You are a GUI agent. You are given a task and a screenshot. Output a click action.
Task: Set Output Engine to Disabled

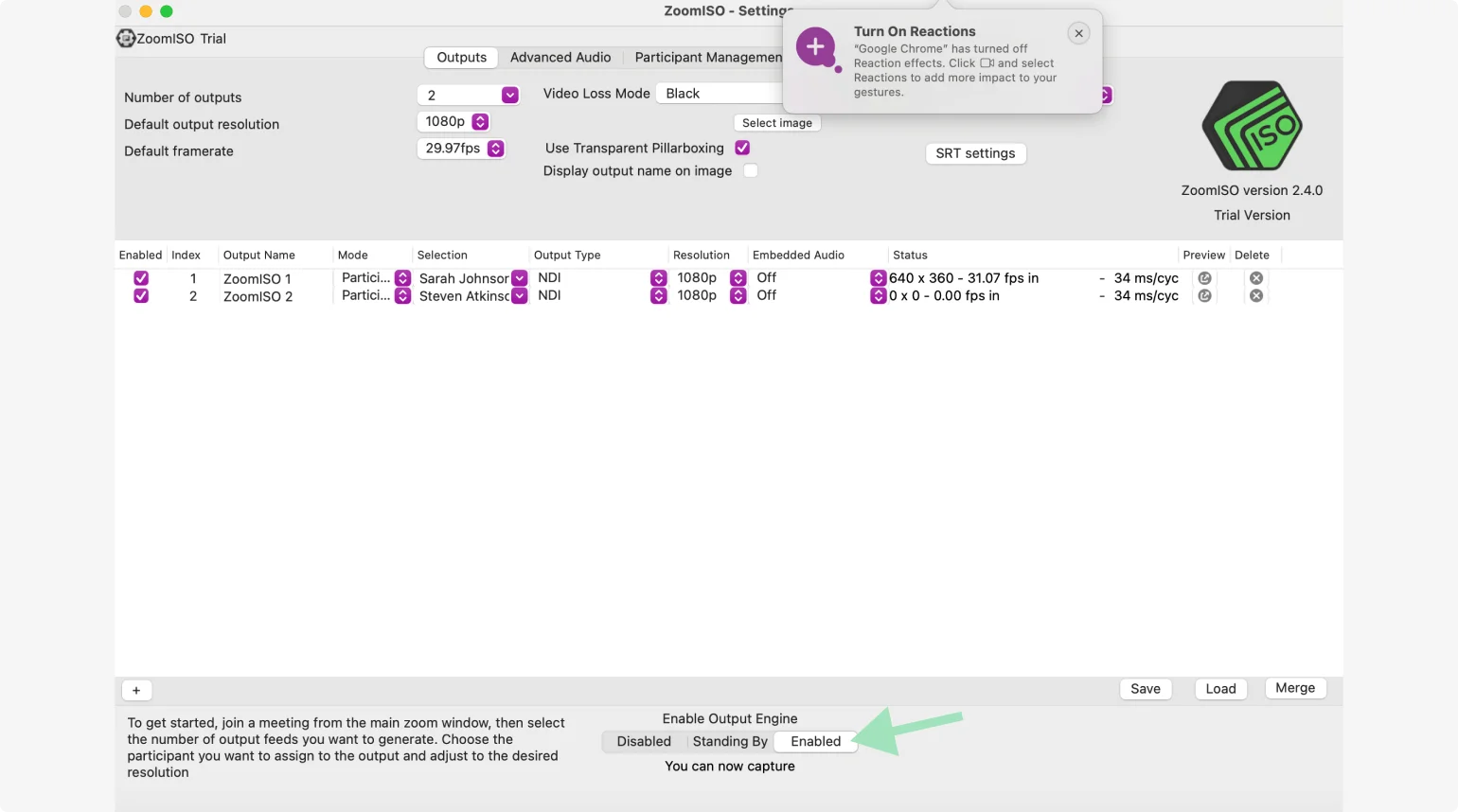pyautogui.click(x=644, y=741)
